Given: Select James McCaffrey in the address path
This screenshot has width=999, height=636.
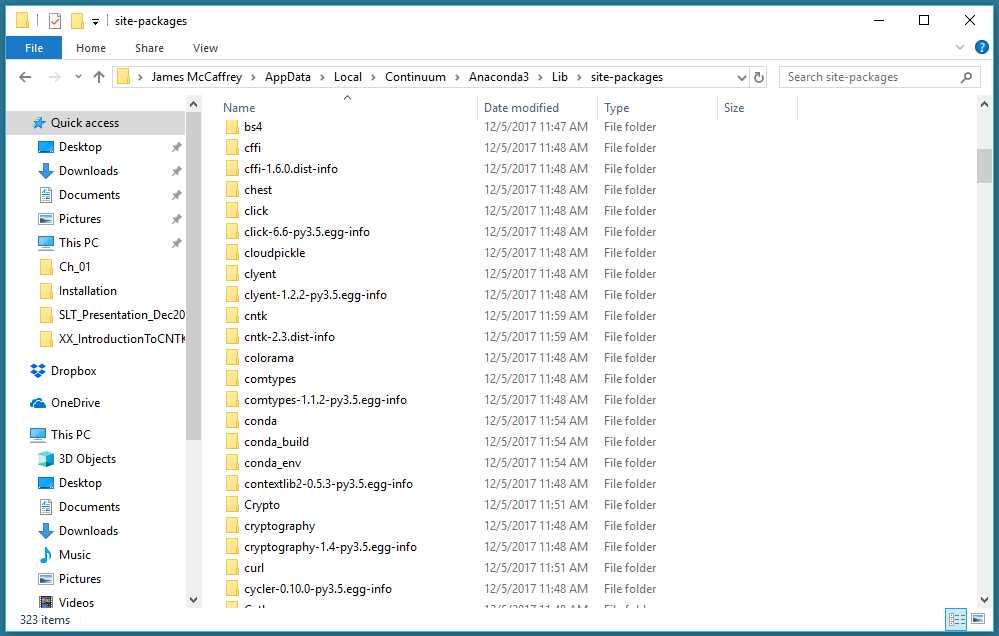Looking at the screenshot, I should pyautogui.click(x=197, y=77).
